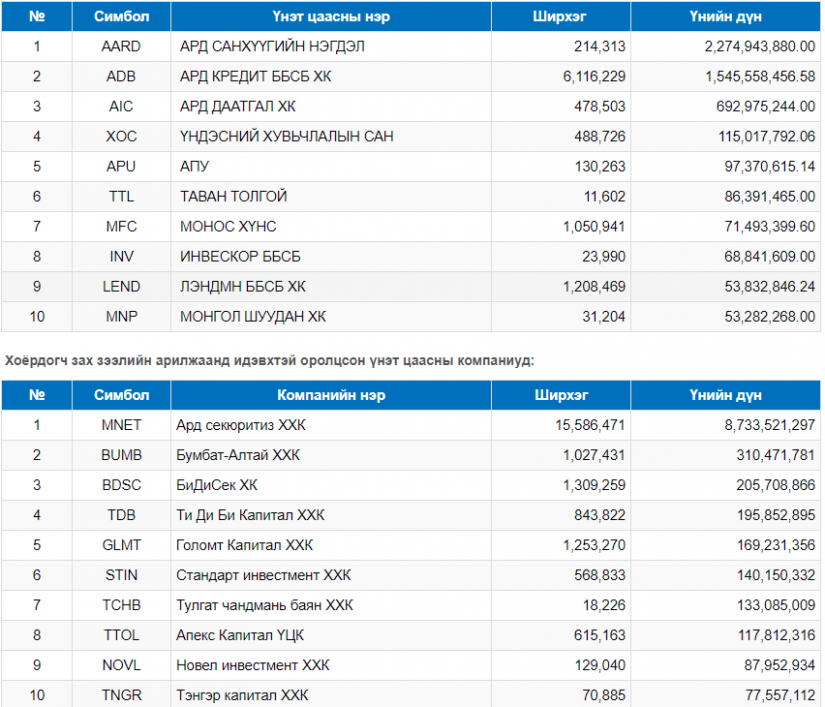
Task: Select the TTL symbol cell
Action: coord(121,196)
